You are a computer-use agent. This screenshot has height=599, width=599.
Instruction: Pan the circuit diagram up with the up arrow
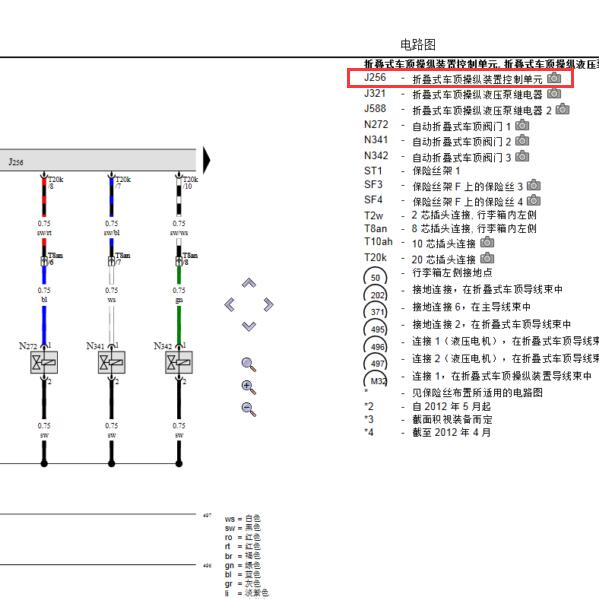click(249, 283)
